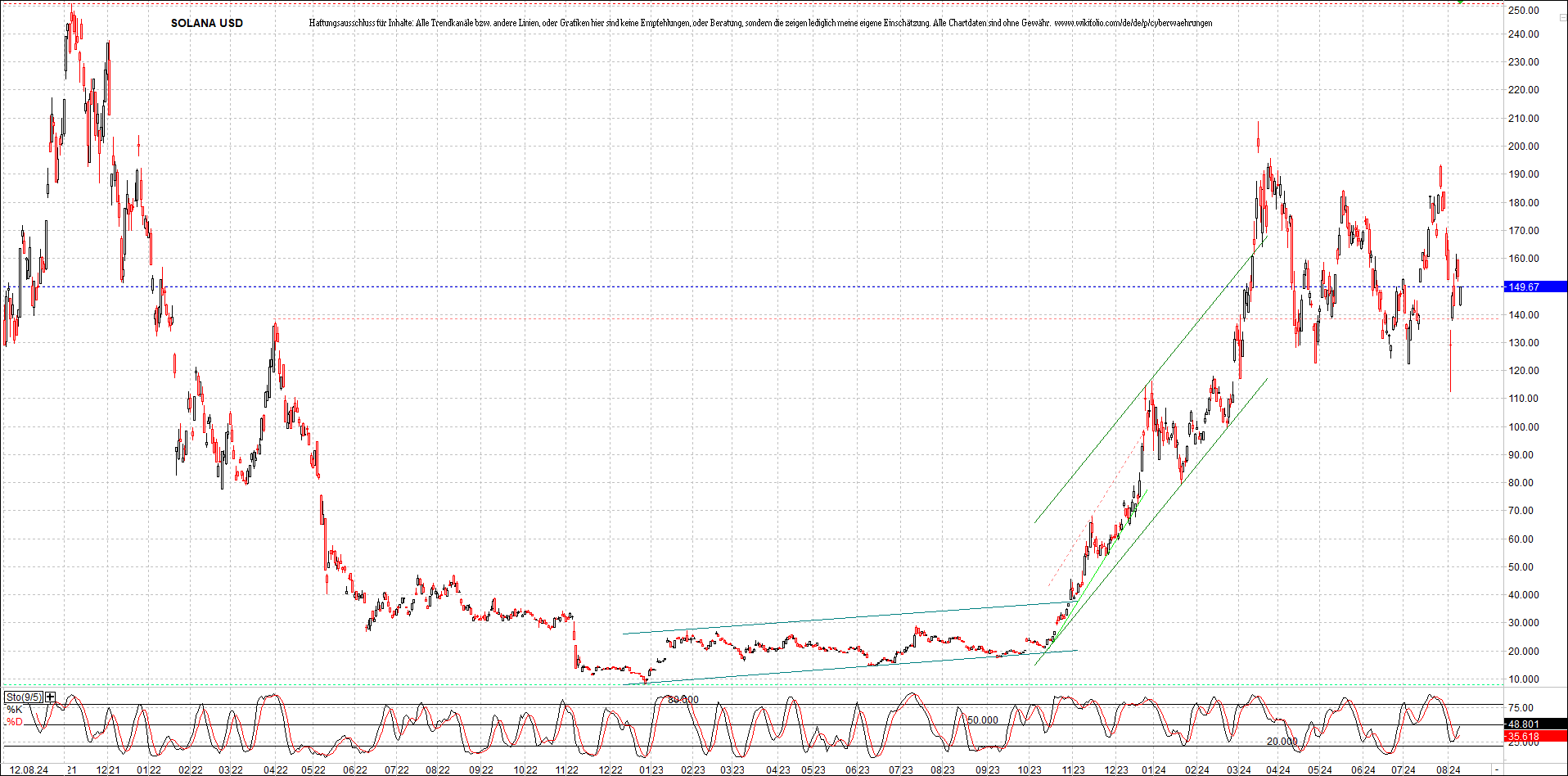Select the red %D legend label
This screenshot has height=776, width=1568.
click(15, 722)
